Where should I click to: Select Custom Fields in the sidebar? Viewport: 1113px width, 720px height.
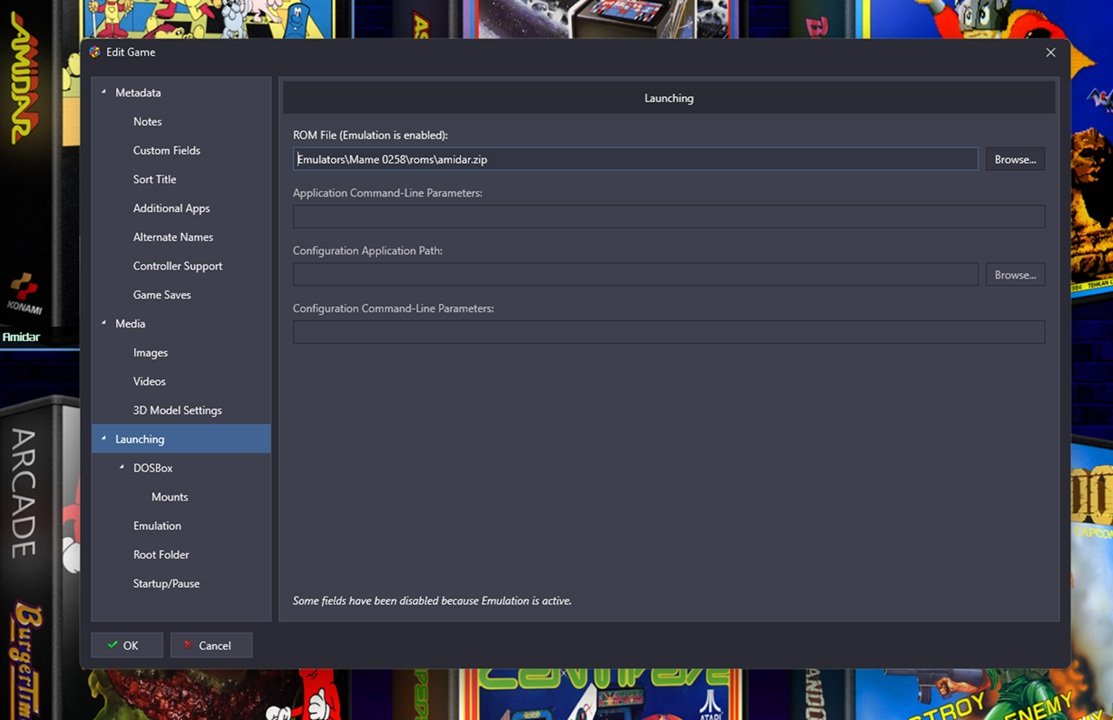(166, 151)
